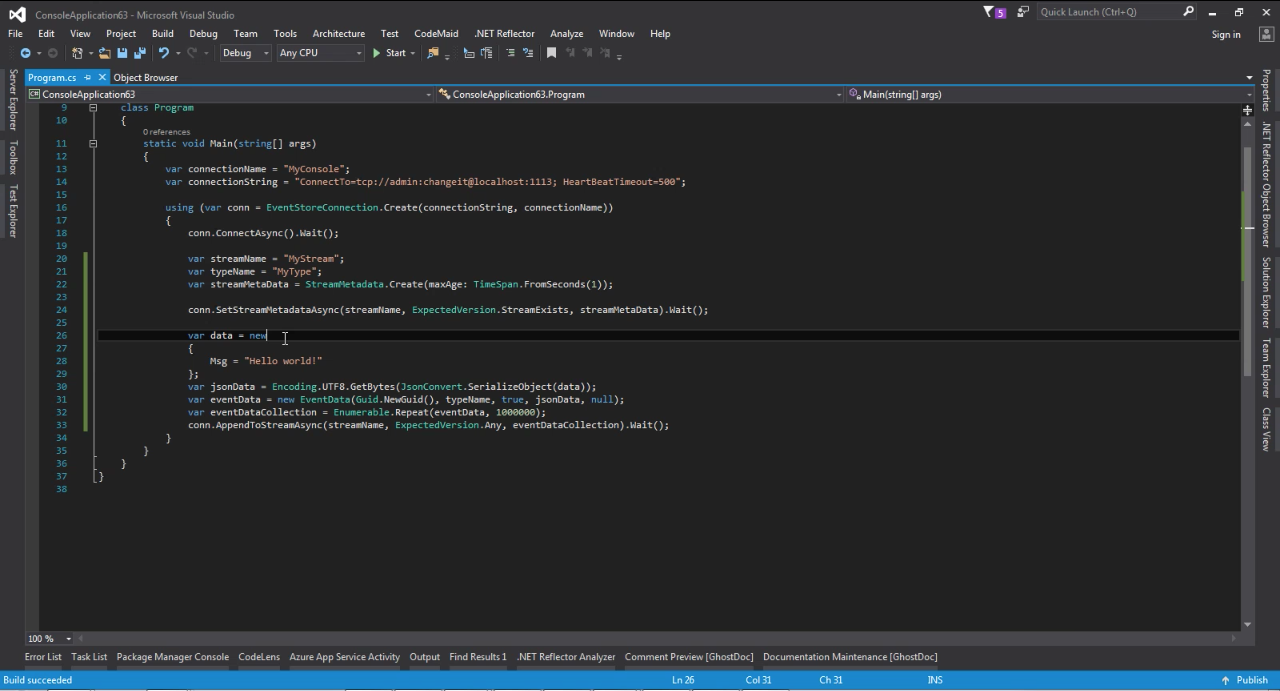Click the Visual Studio logo icon
This screenshot has height=691, width=1280.
pyautogui.click(x=17, y=14)
